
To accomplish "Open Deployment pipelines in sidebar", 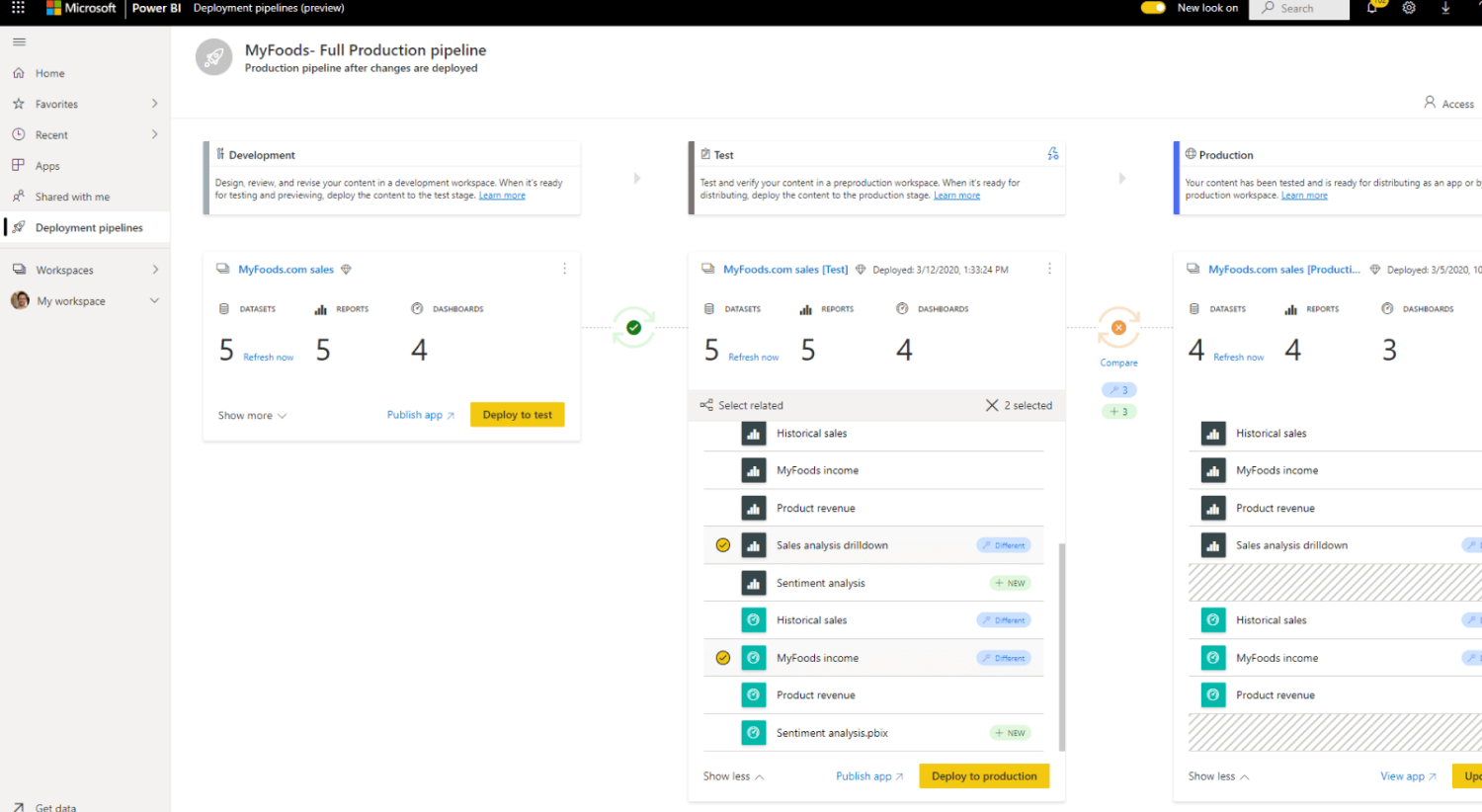I will point(88,228).
